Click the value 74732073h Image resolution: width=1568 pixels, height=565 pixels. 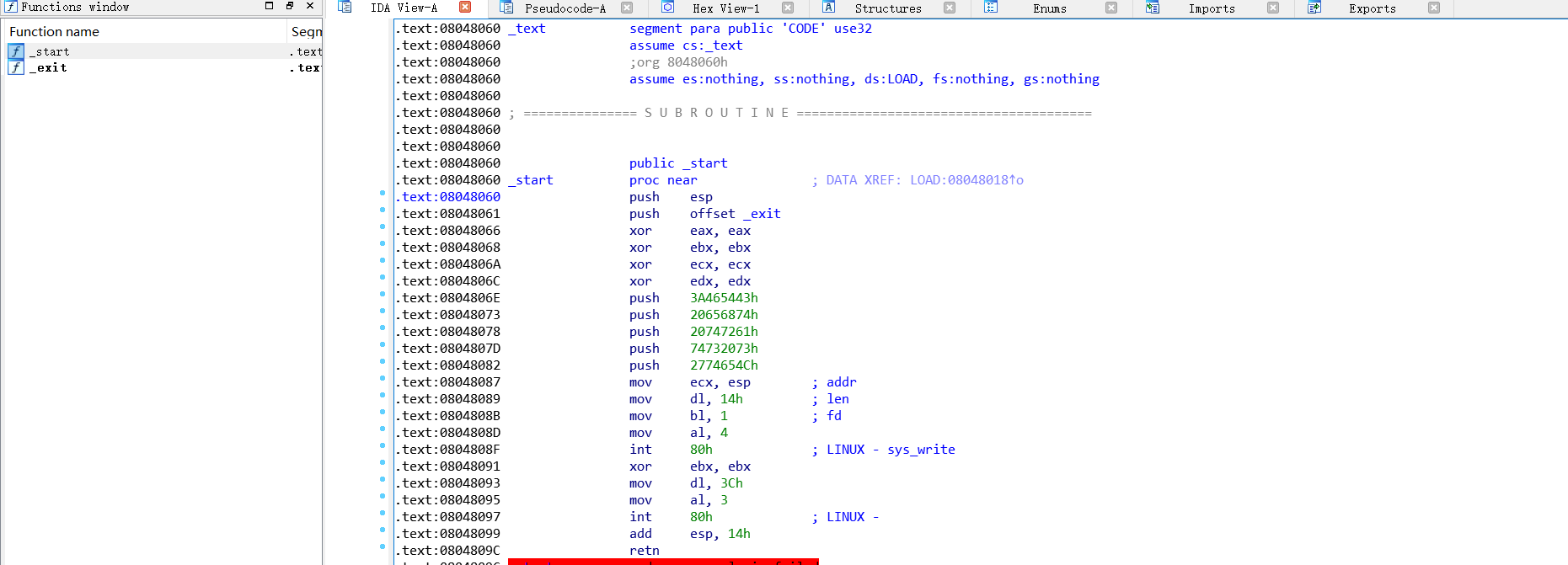[x=724, y=349]
